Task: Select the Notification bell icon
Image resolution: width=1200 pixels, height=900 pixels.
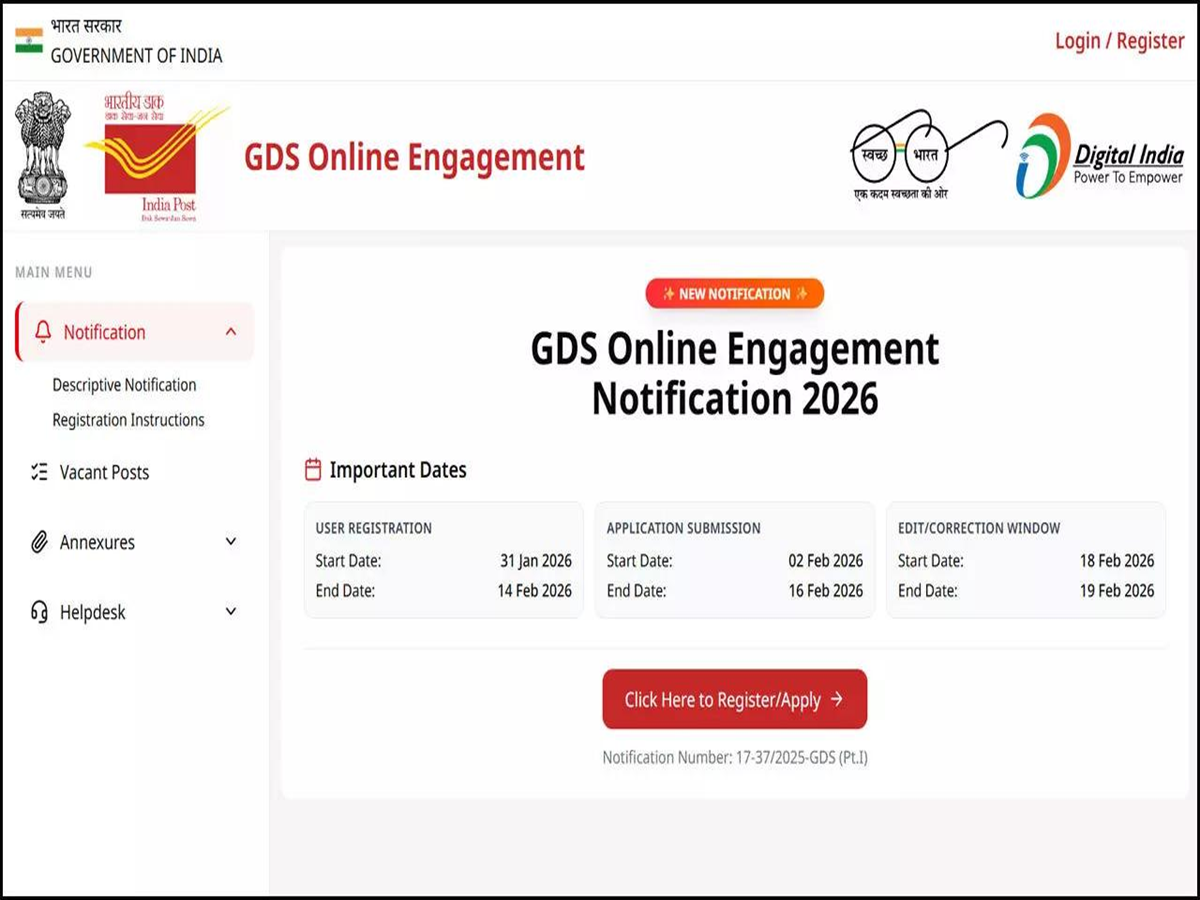Action: click(42, 331)
